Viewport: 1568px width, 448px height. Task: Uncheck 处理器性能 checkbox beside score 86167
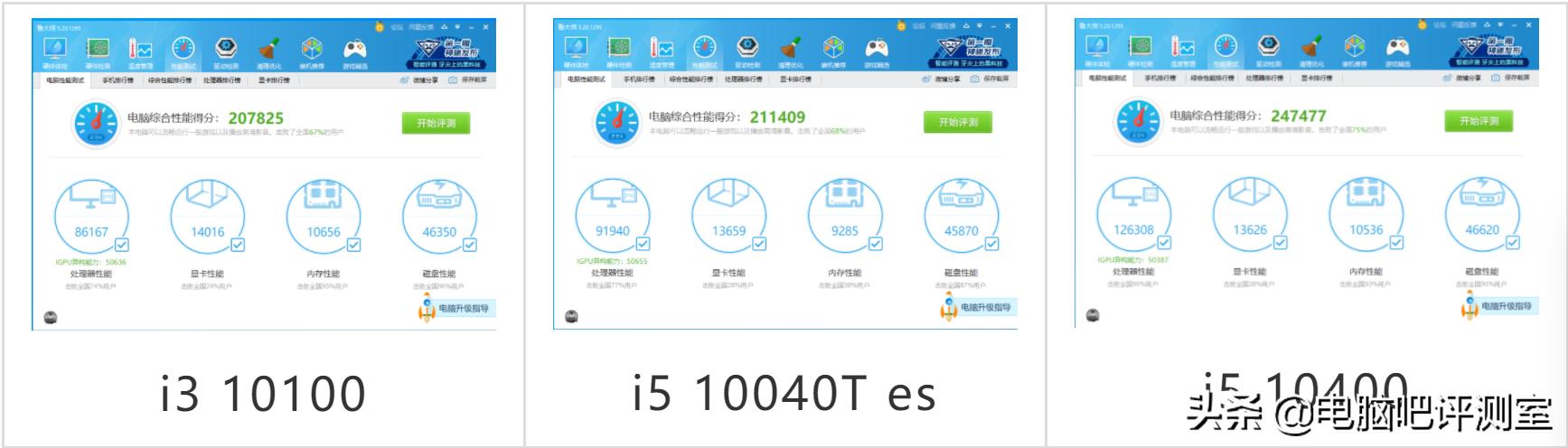122,245
